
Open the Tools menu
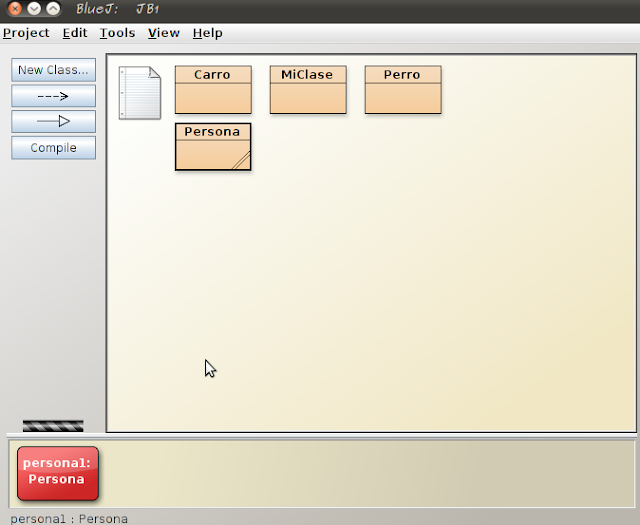(117, 33)
